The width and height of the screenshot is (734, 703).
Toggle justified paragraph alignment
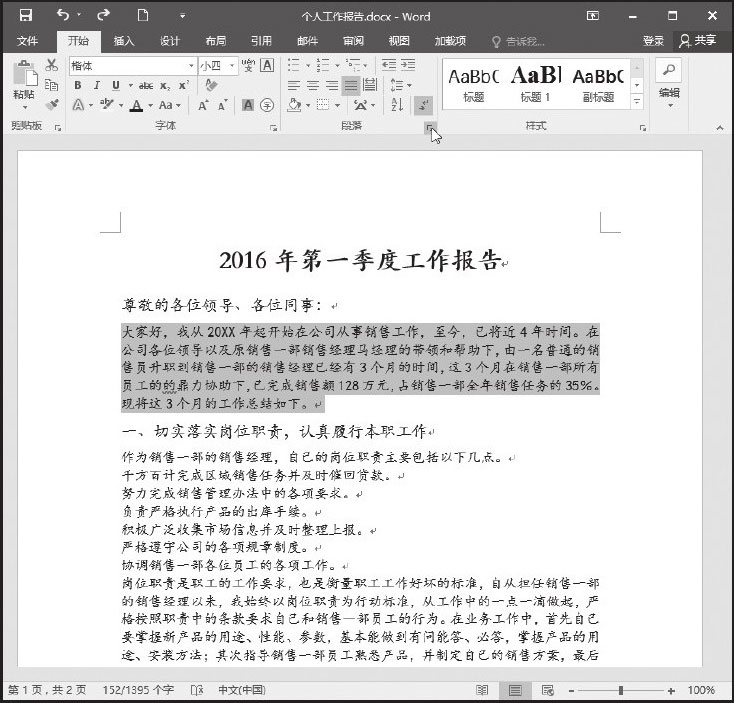click(351, 85)
